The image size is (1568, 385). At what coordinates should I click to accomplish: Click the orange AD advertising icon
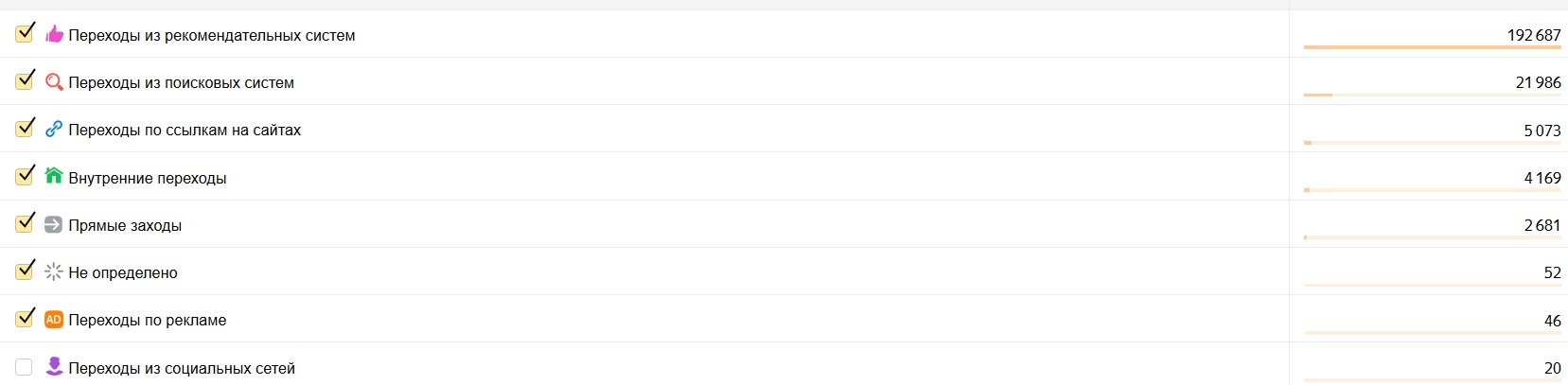(x=54, y=320)
